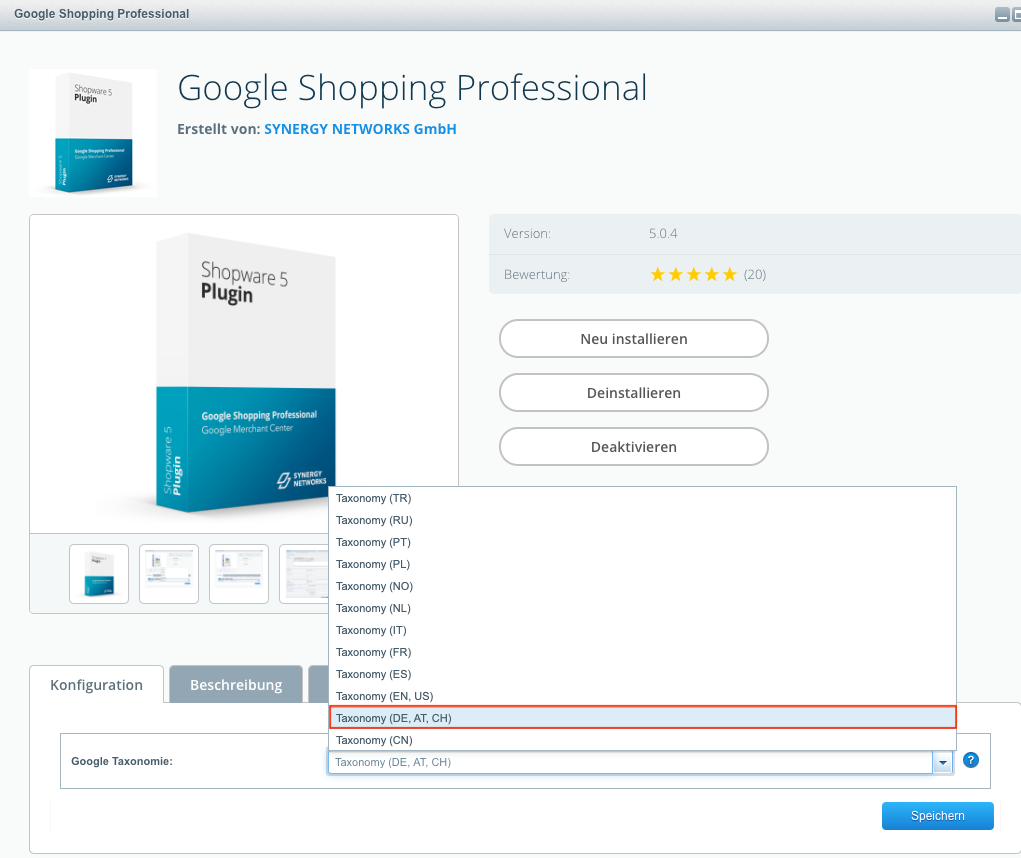The height and width of the screenshot is (858, 1021).
Task: Select Taxonomy (FR) entry
Action: (x=642, y=652)
